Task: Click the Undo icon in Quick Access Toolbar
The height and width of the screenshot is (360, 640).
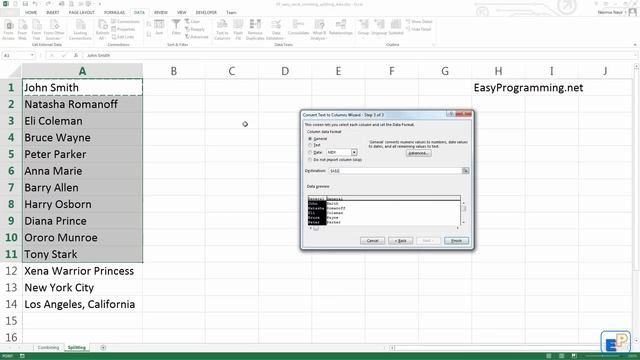Action: pos(36,4)
